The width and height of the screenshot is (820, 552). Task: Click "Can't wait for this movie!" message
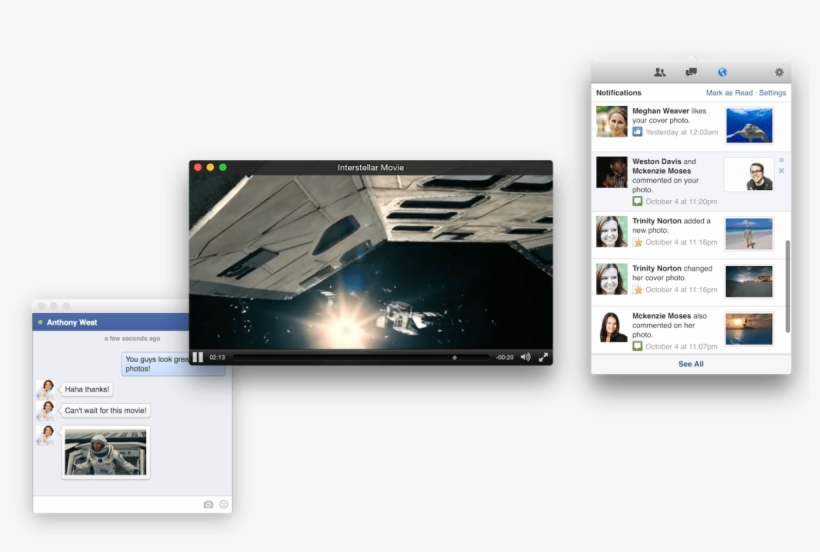(106, 410)
